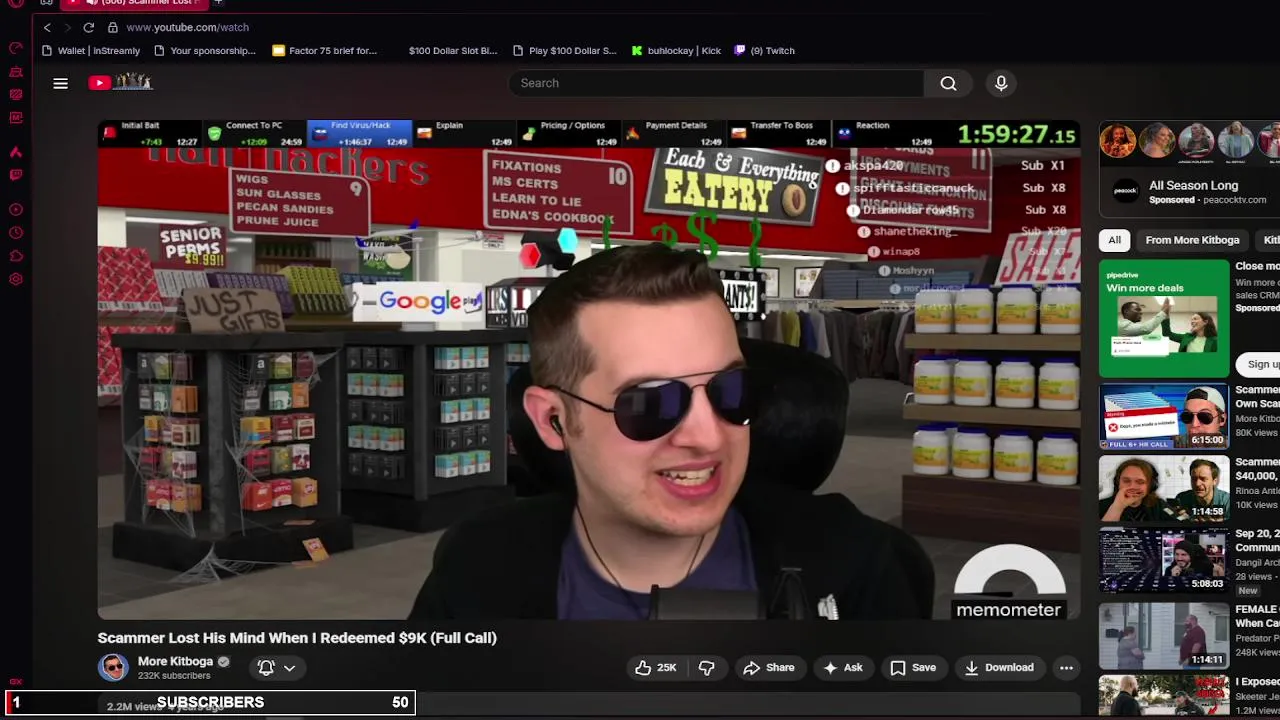The height and width of the screenshot is (720, 1280).
Task: Open the YouTube guide hamburger menu
Action: [x=61, y=83]
